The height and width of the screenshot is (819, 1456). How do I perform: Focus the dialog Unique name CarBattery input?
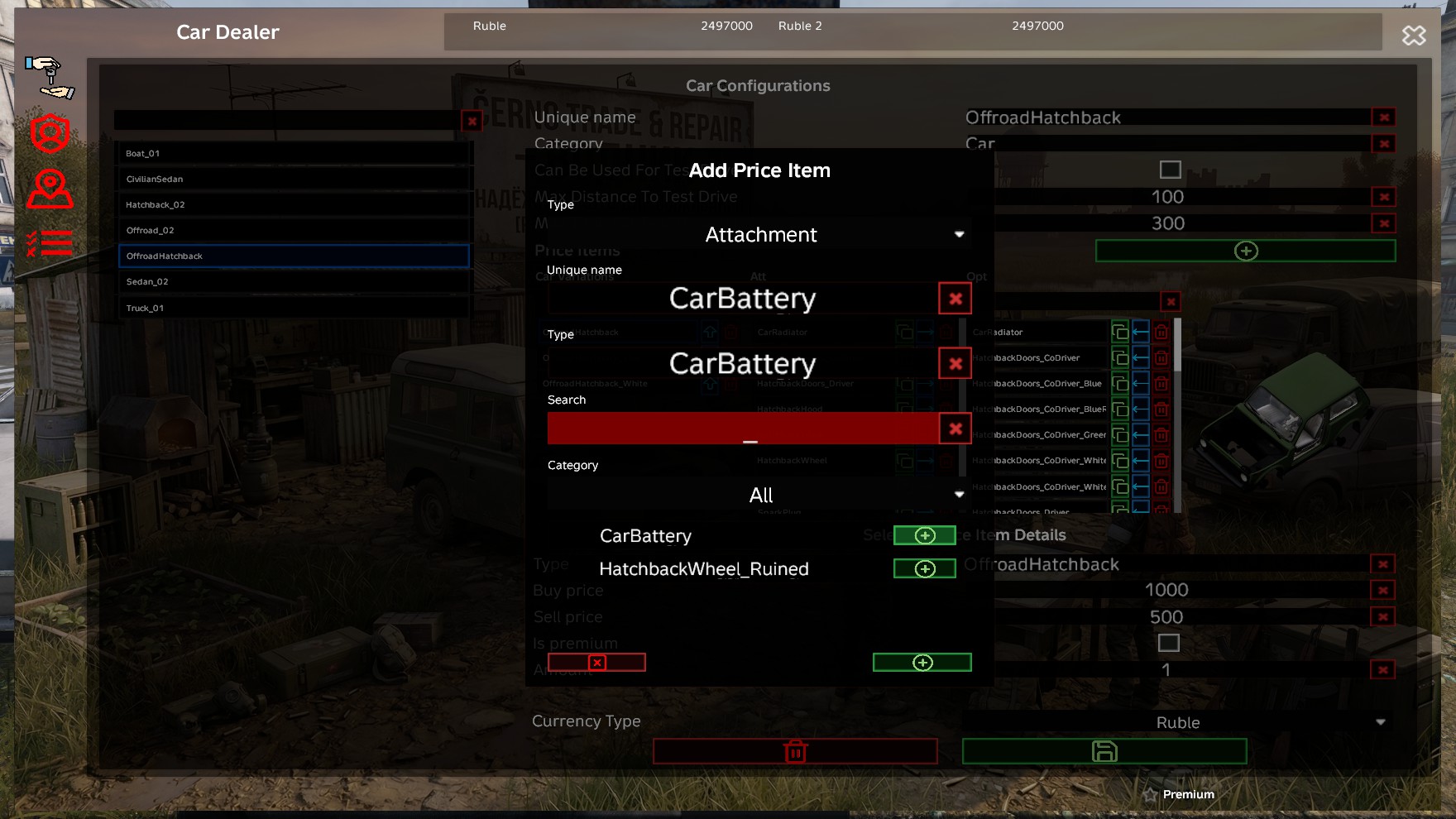[743, 299]
